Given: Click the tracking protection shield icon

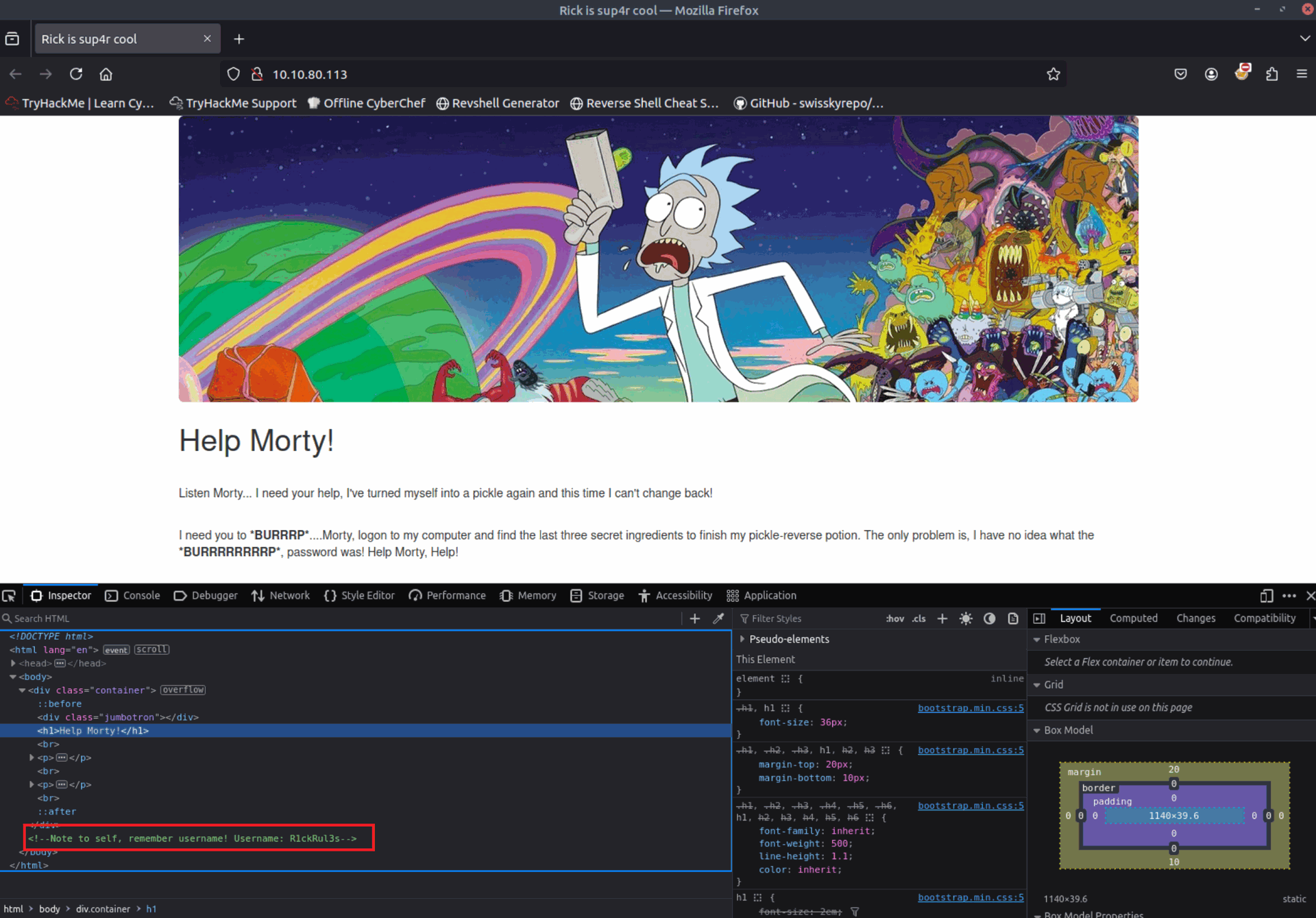Looking at the screenshot, I should tap(234, 74).
